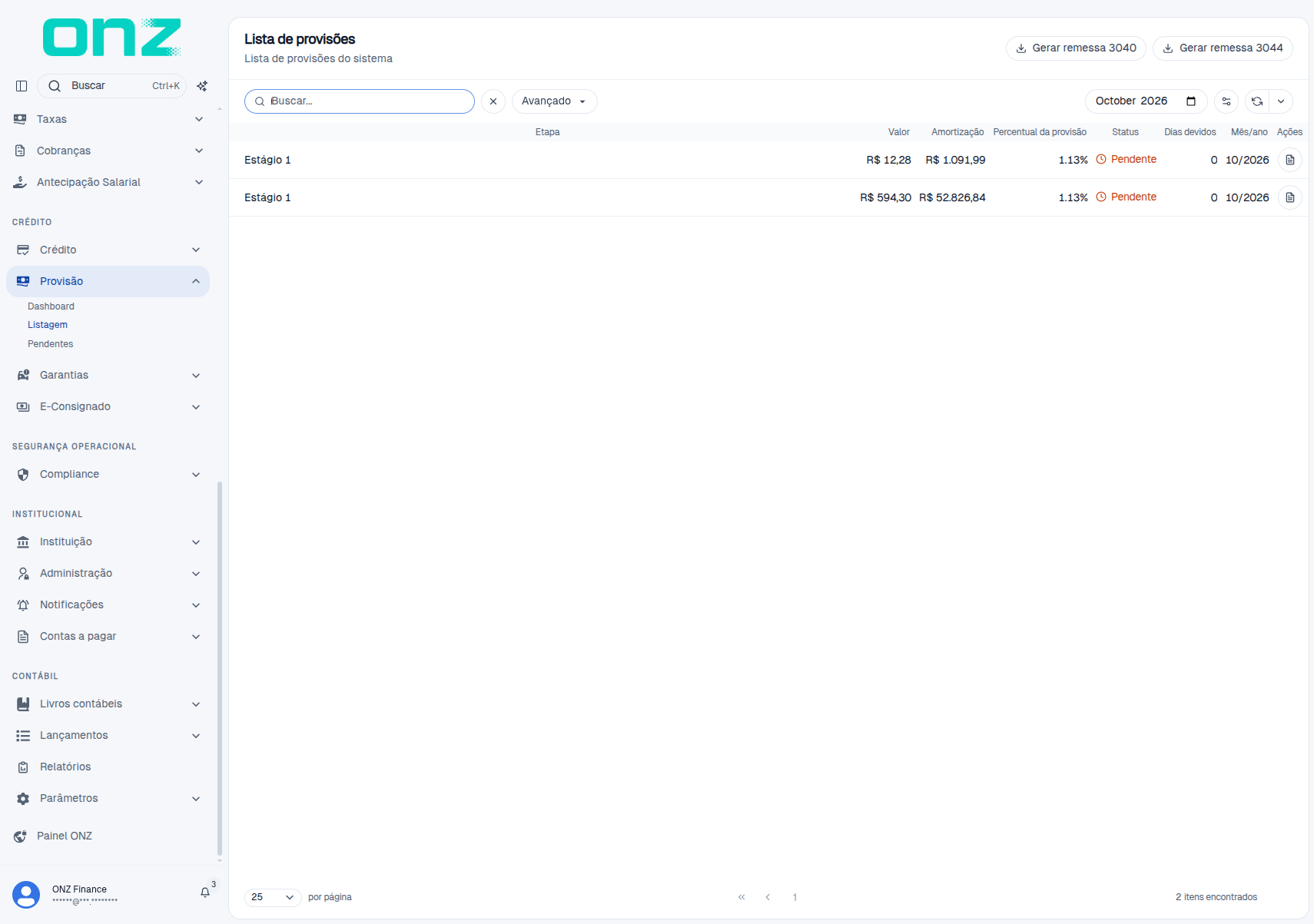
Task: Open document action for R$ 12,28 row
Action: [x=1290, y=160]
